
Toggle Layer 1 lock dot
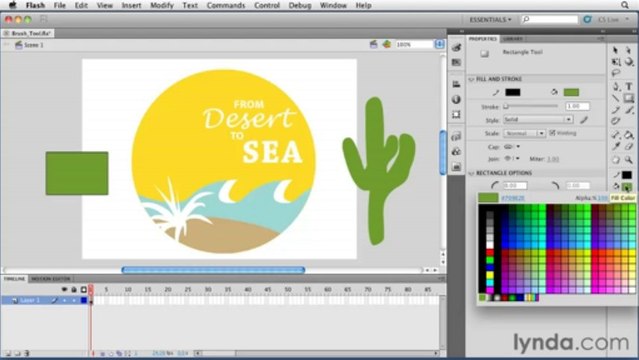point(74,300)
